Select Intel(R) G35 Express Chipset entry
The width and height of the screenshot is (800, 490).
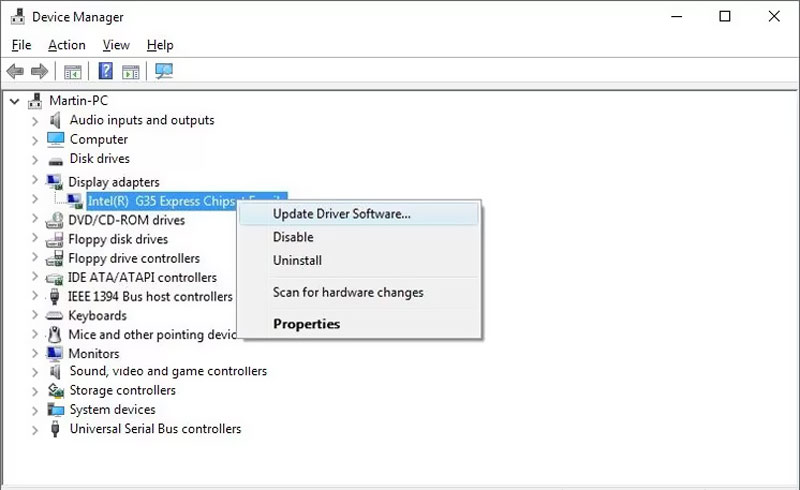[162, 201]
